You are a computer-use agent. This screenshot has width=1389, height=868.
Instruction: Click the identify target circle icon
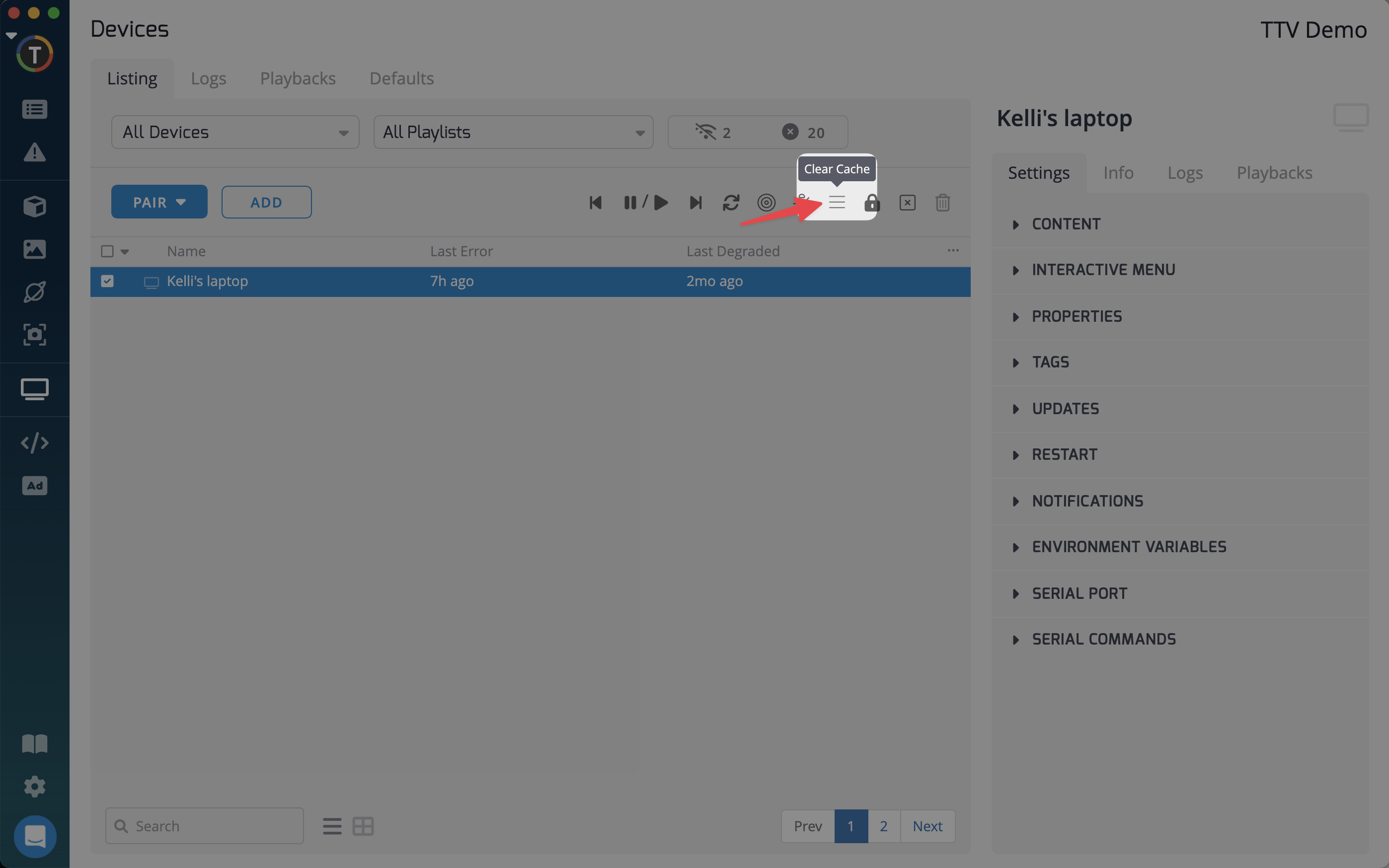coord(766,203)
